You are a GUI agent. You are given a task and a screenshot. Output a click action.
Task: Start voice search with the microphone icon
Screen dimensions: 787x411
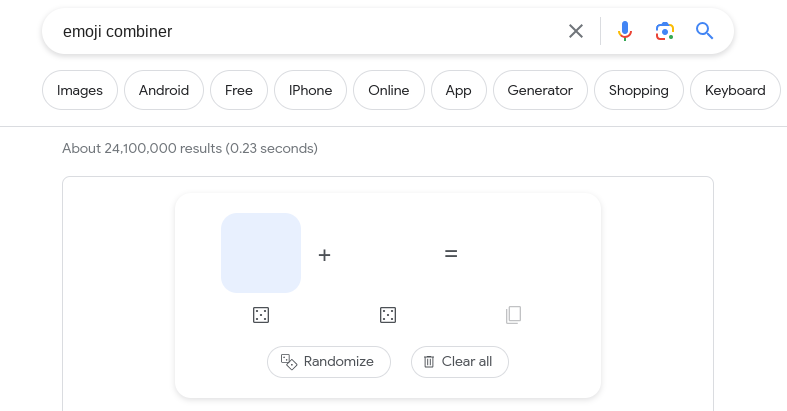[x=625, y=31]
